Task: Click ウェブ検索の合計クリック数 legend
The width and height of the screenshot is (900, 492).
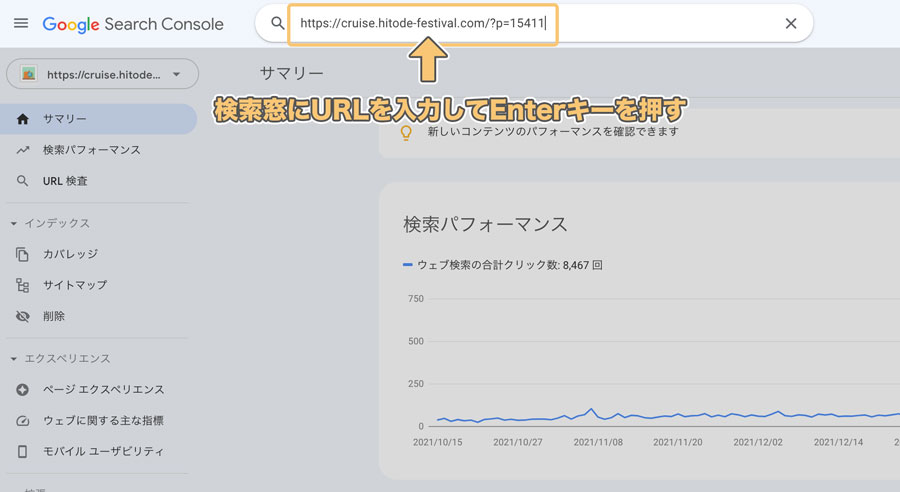Action: [x=503, y=265]
